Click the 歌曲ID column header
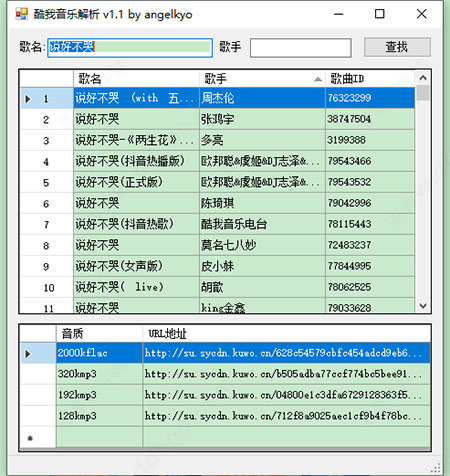 370,79
